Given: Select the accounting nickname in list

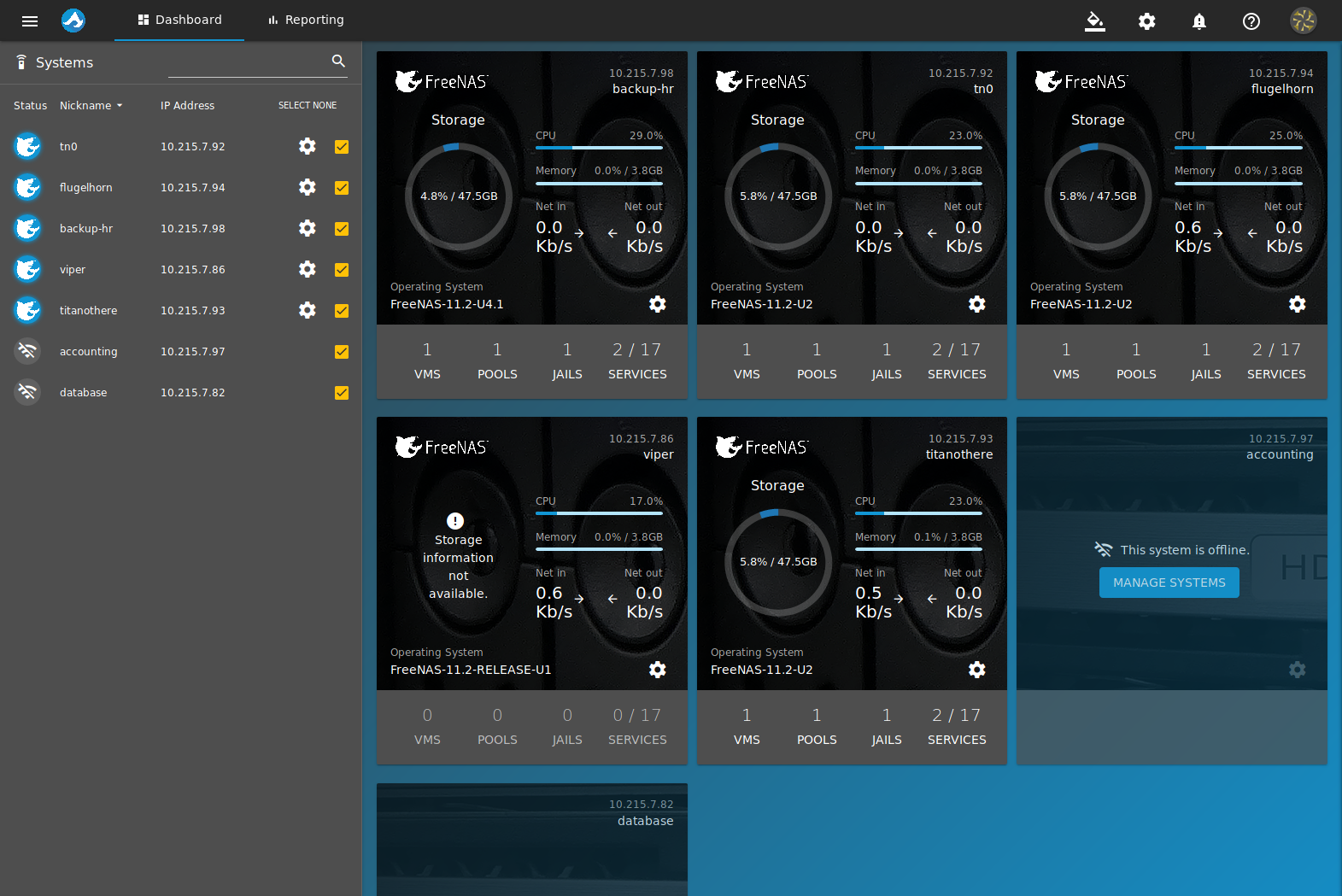Looking at the screenshot, I should pyautogui.click(x=89, y=352).
